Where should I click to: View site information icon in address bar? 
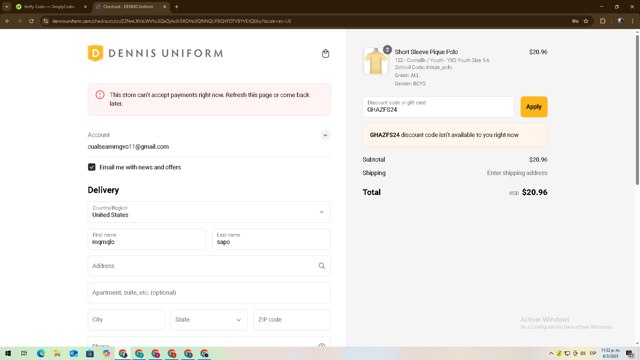46,21
